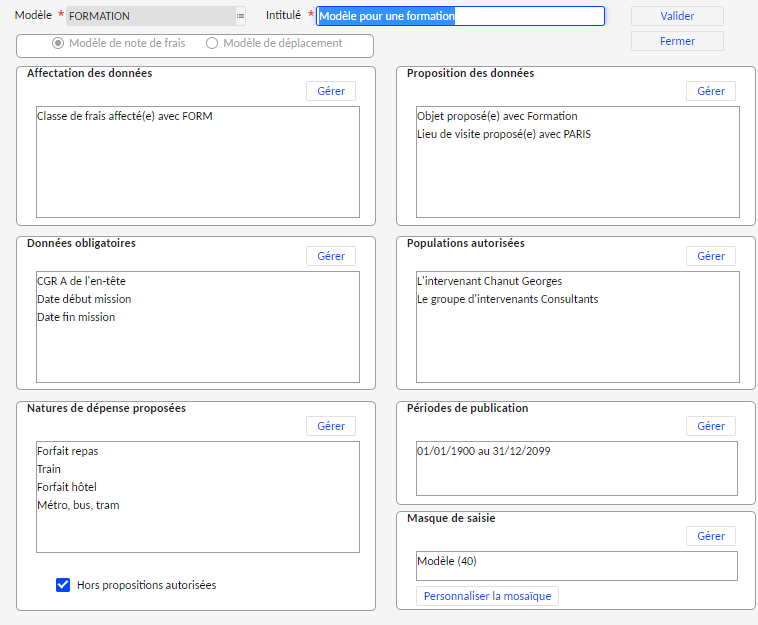This screenshot has width=758, height=625.
Task: Click the Intitulé text field
Action: [x=460, y=16]
